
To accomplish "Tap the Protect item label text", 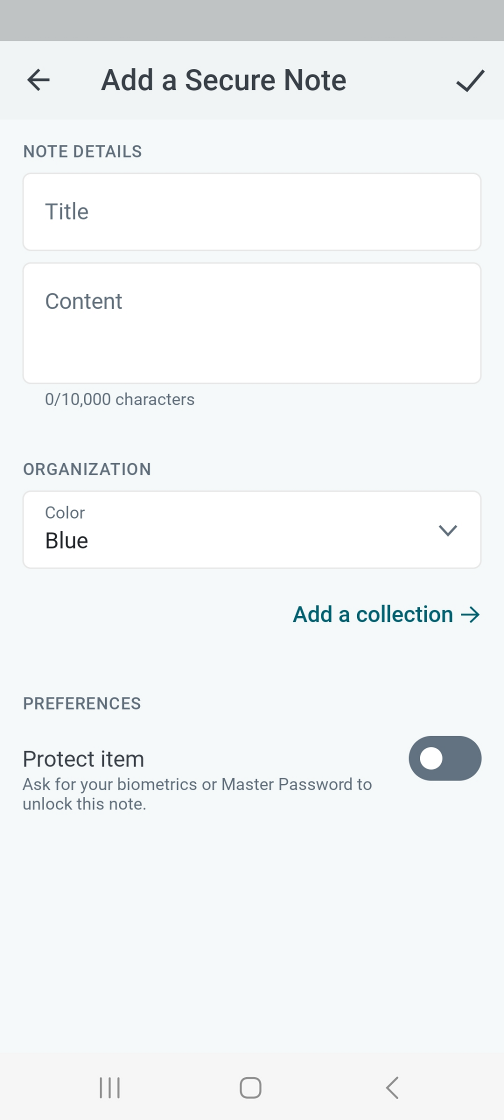I will (x=84, y=759).
